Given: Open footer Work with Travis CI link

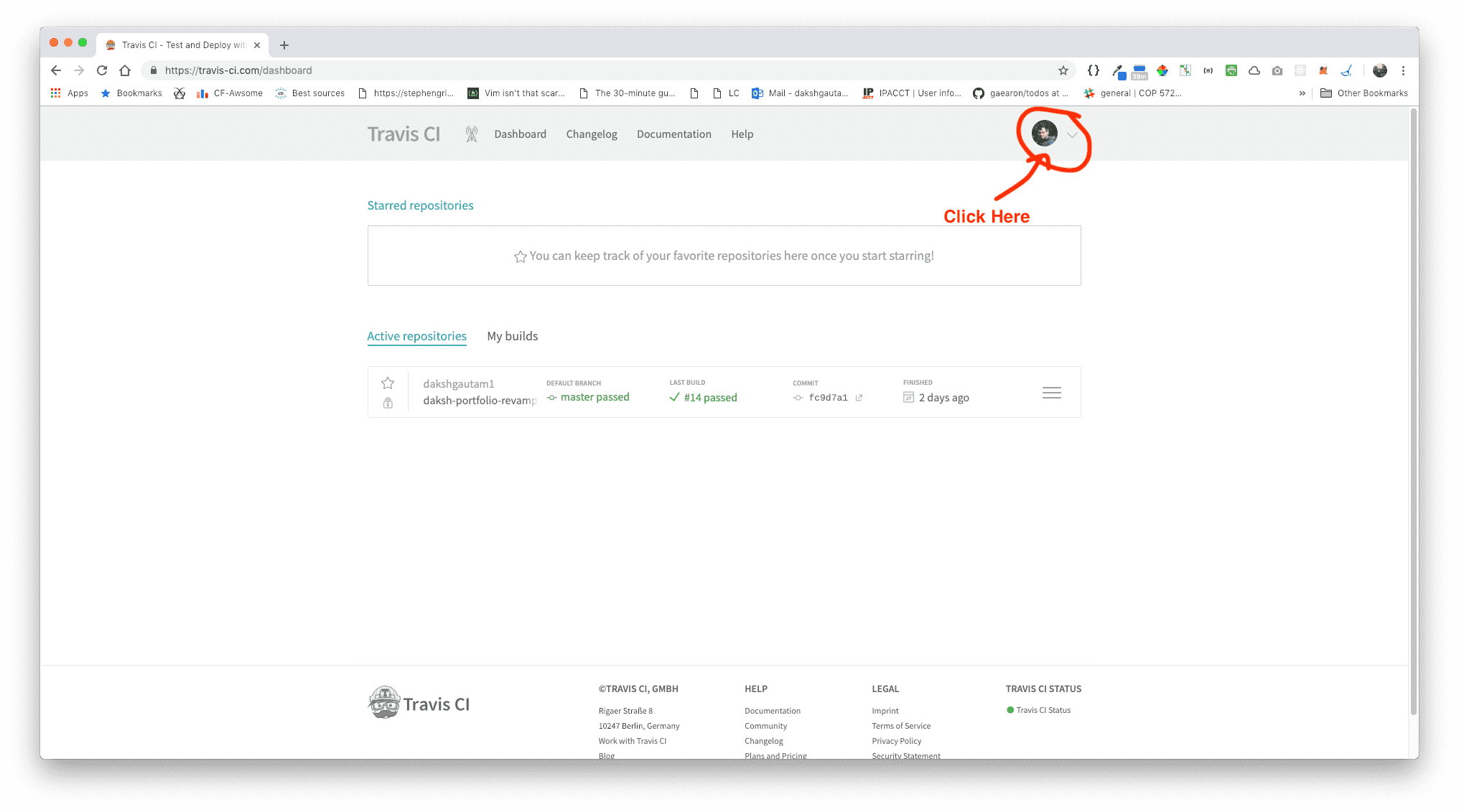Looking at the screenshot, I should [x=632, y=741].
